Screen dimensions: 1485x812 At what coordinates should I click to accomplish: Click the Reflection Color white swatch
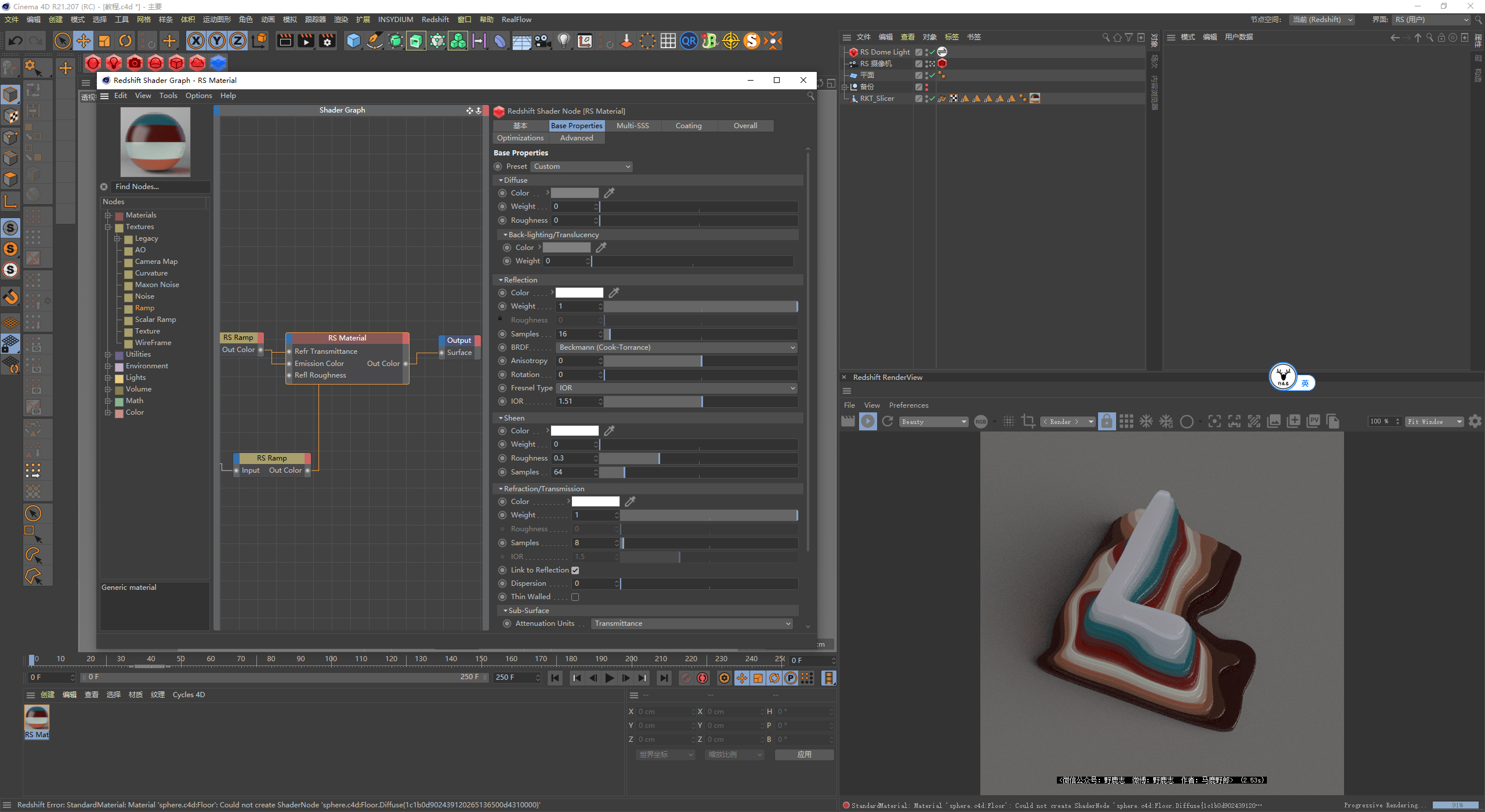(579, 293)
